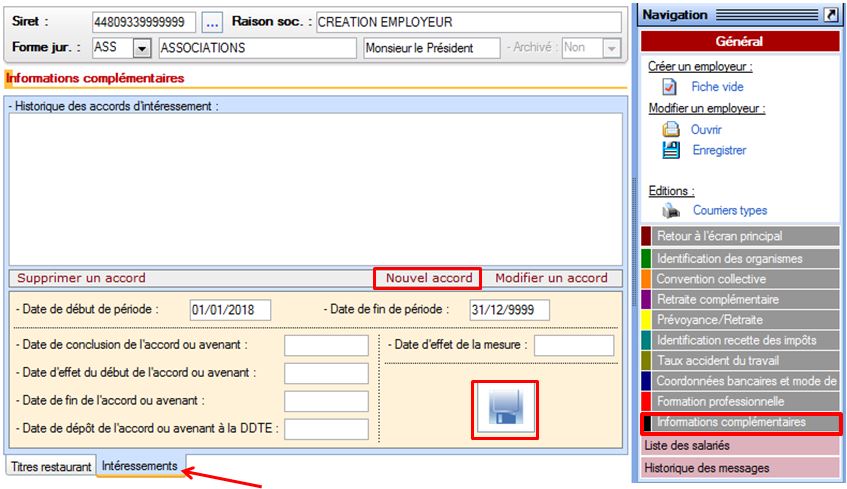Click the Monsieur le Président field
This screenshot has height=489, width=847.
click(x=432, y=48)
